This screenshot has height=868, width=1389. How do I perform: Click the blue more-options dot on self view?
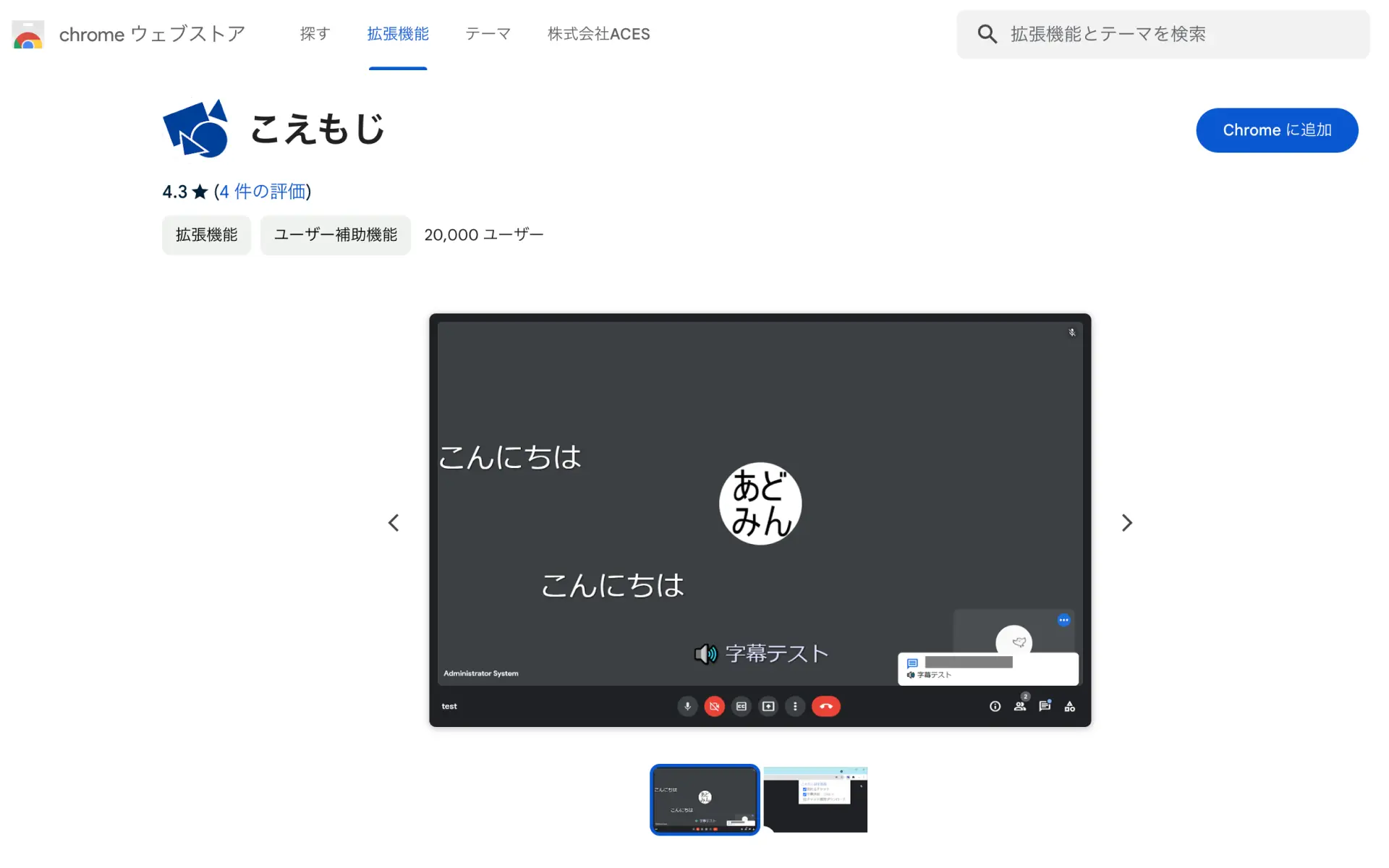1063,620
